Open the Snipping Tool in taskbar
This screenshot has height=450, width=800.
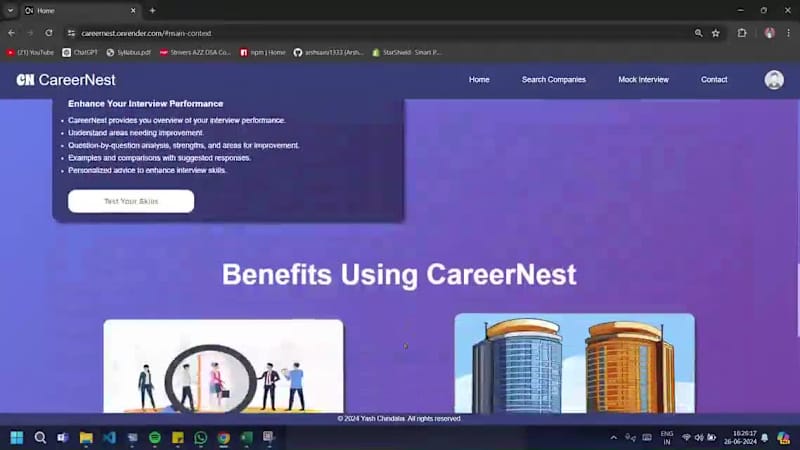tap(269, 437)
